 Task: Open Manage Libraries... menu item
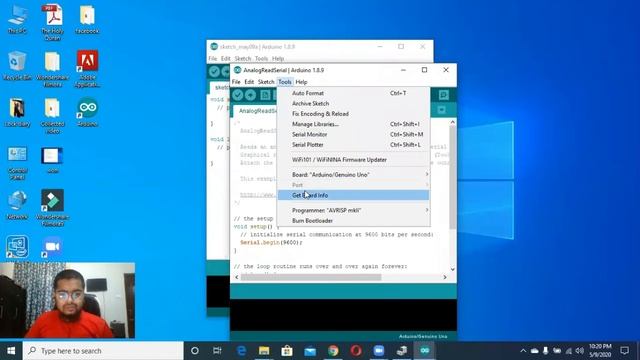(x=353, y=124)
